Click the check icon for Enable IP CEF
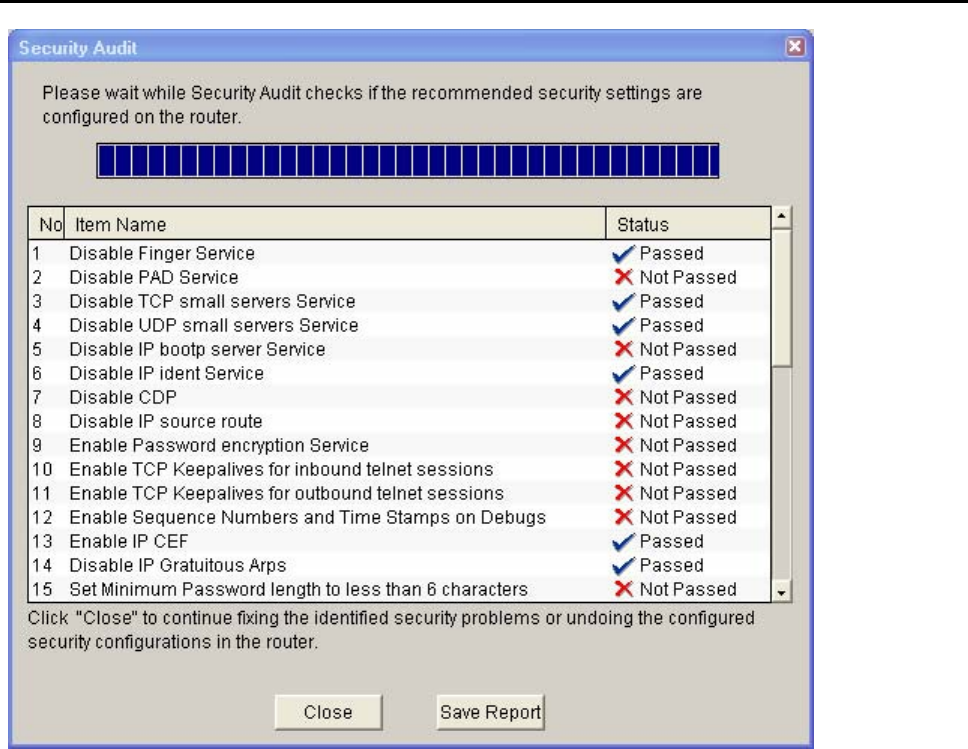This screenshot has height=749, width=968. [624, 542]
